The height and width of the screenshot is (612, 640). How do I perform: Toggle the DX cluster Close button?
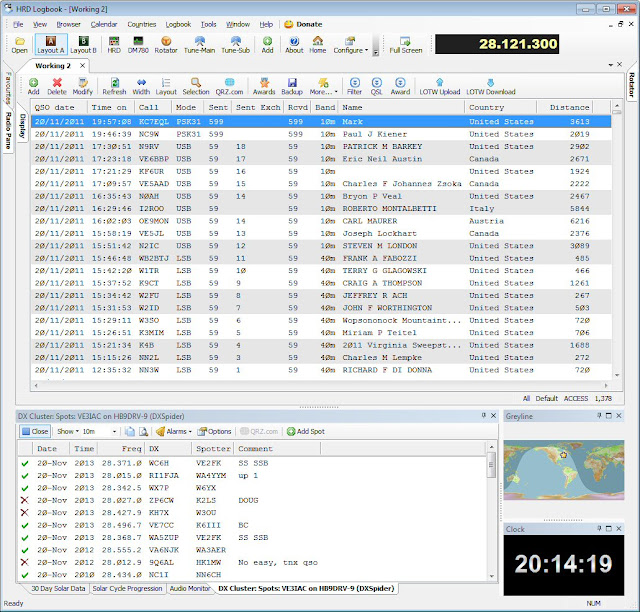tap(35, 432)
